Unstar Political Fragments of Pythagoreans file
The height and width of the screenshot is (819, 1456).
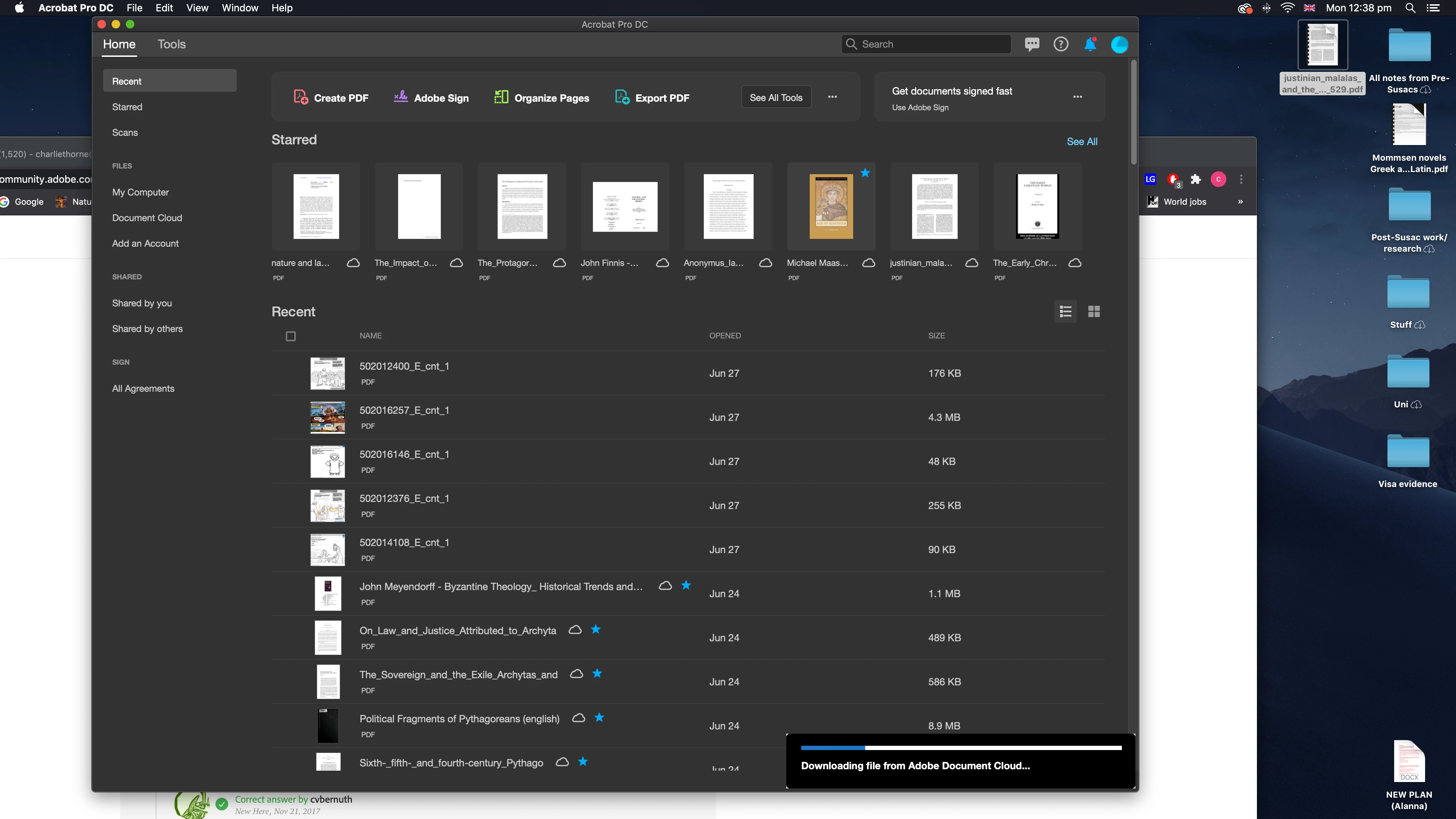tap(599, 717)
